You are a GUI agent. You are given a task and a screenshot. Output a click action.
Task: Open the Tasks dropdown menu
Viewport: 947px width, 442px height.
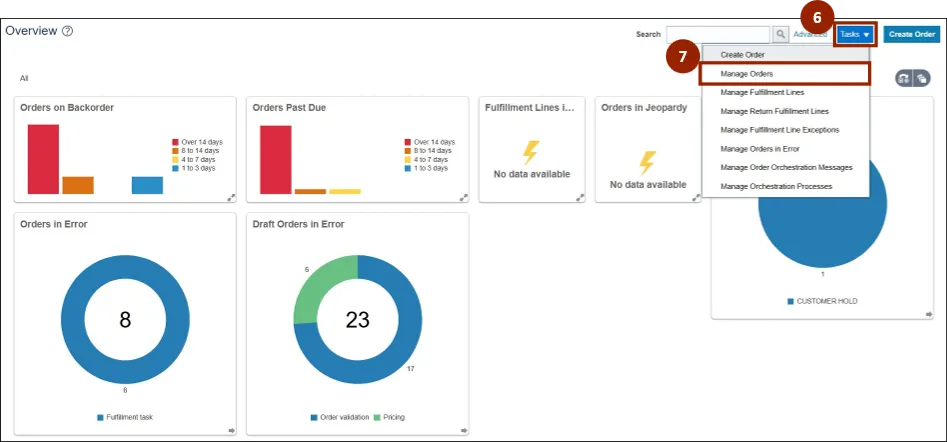click(855, 34)
